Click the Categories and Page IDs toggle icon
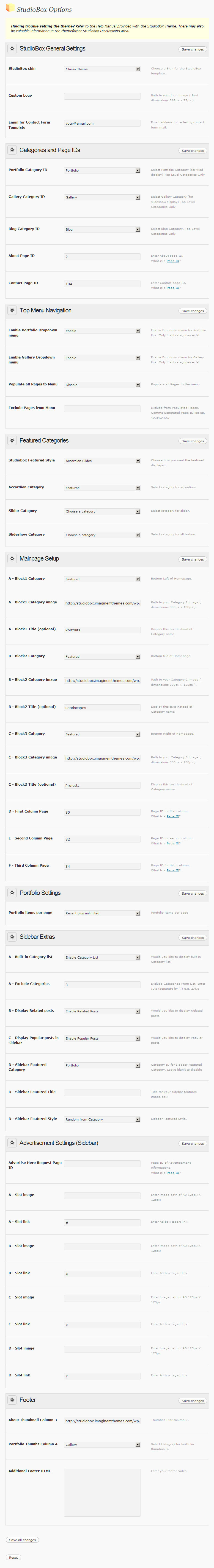Viewport: 214px width, 1568px height. click(x=12, y=150)
